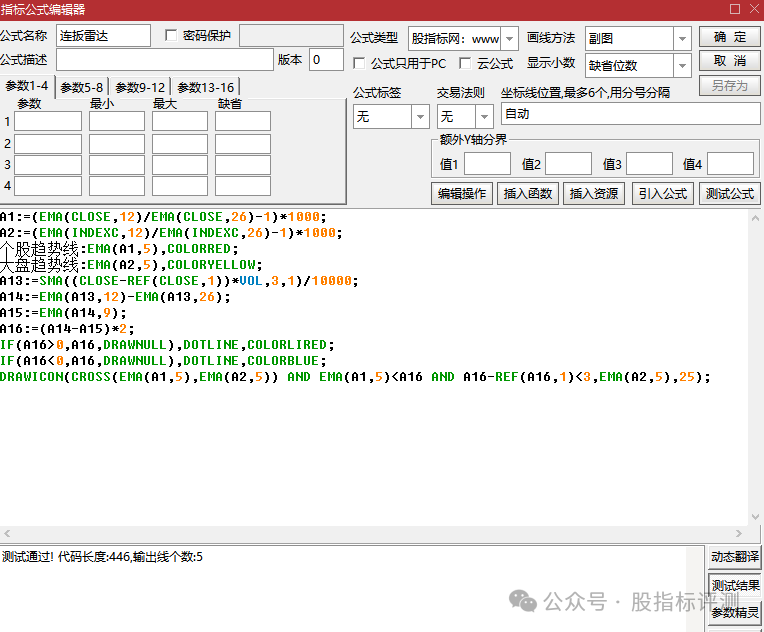Run 测试公式 test formula button

(730, 193)
